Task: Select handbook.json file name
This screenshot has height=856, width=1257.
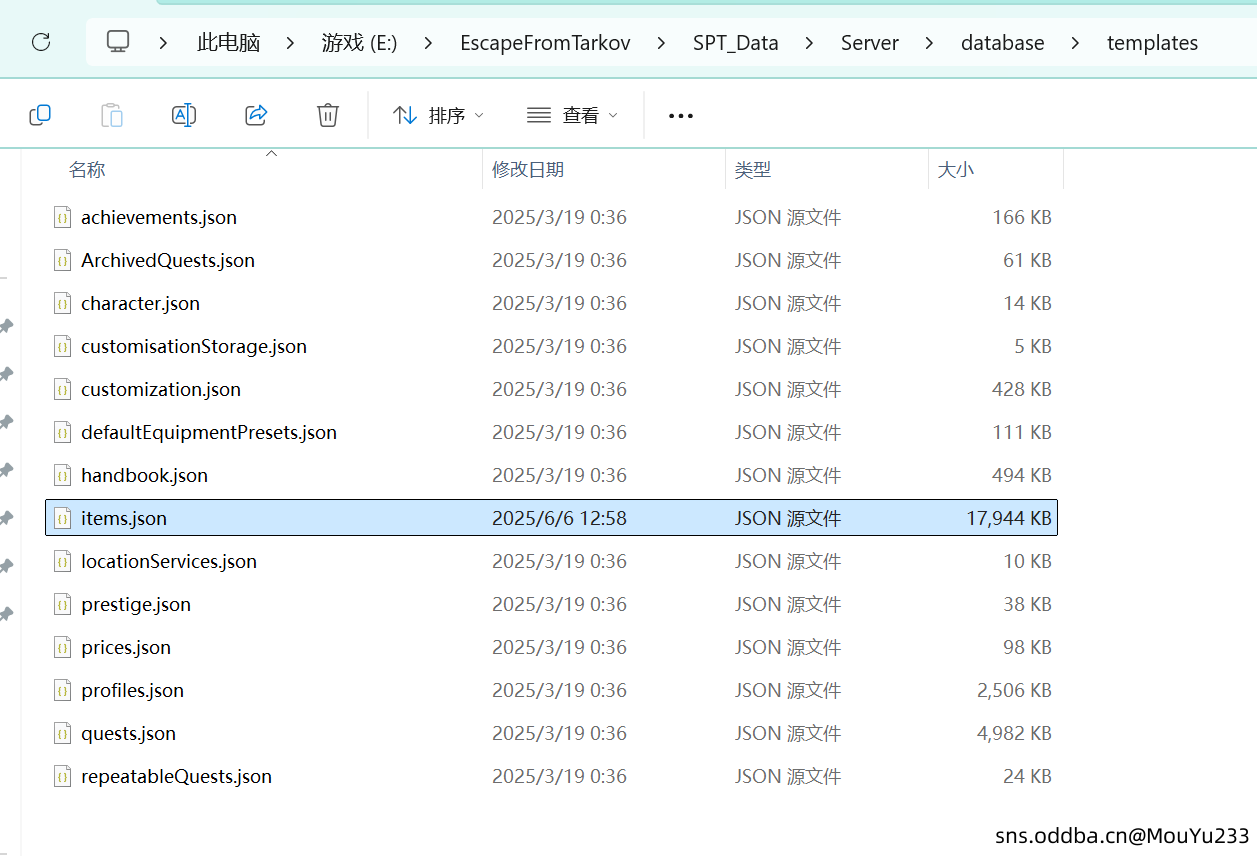Action: (144, 475)
